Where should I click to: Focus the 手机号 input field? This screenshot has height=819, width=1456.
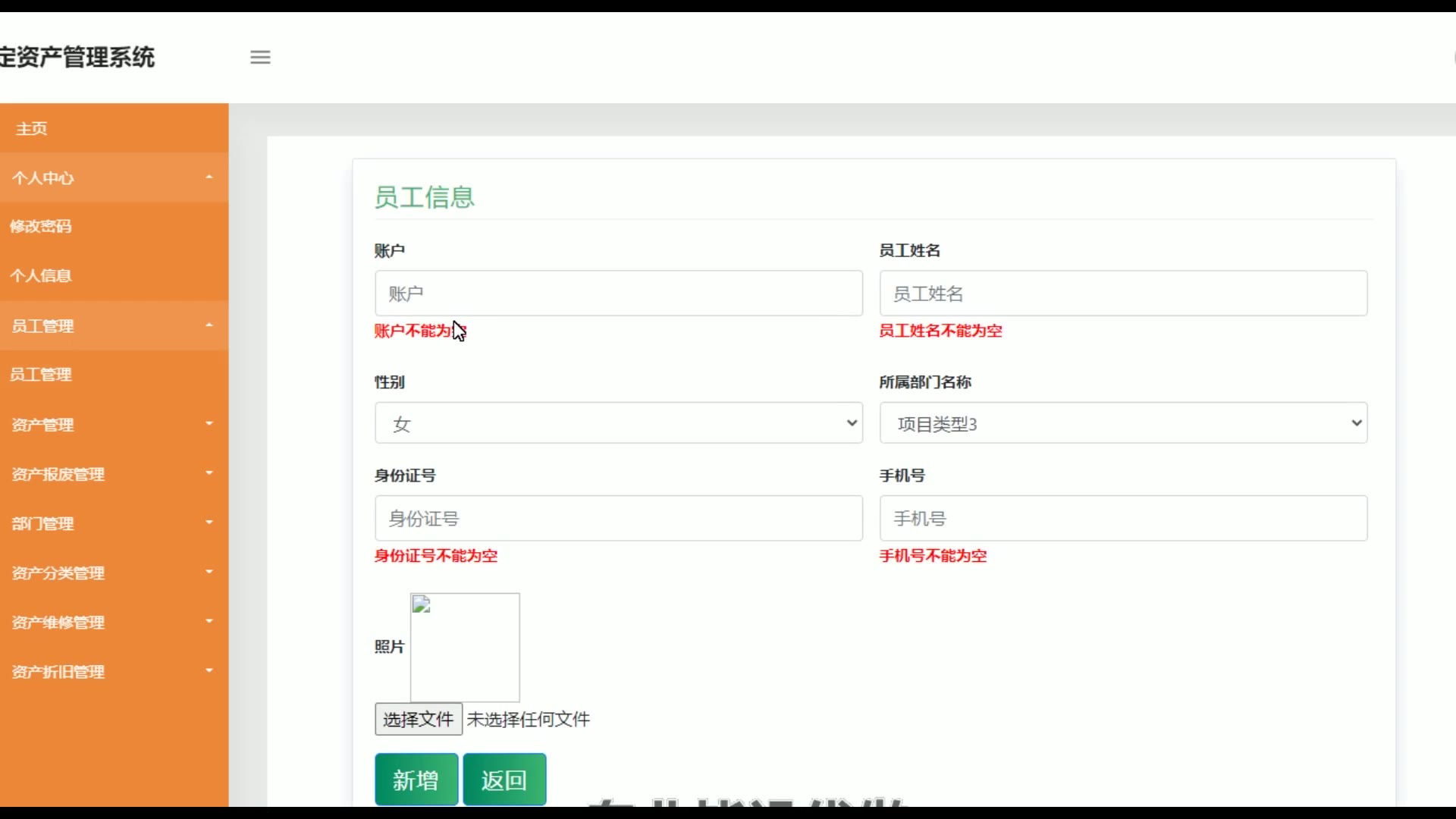tap(1123, 519)
